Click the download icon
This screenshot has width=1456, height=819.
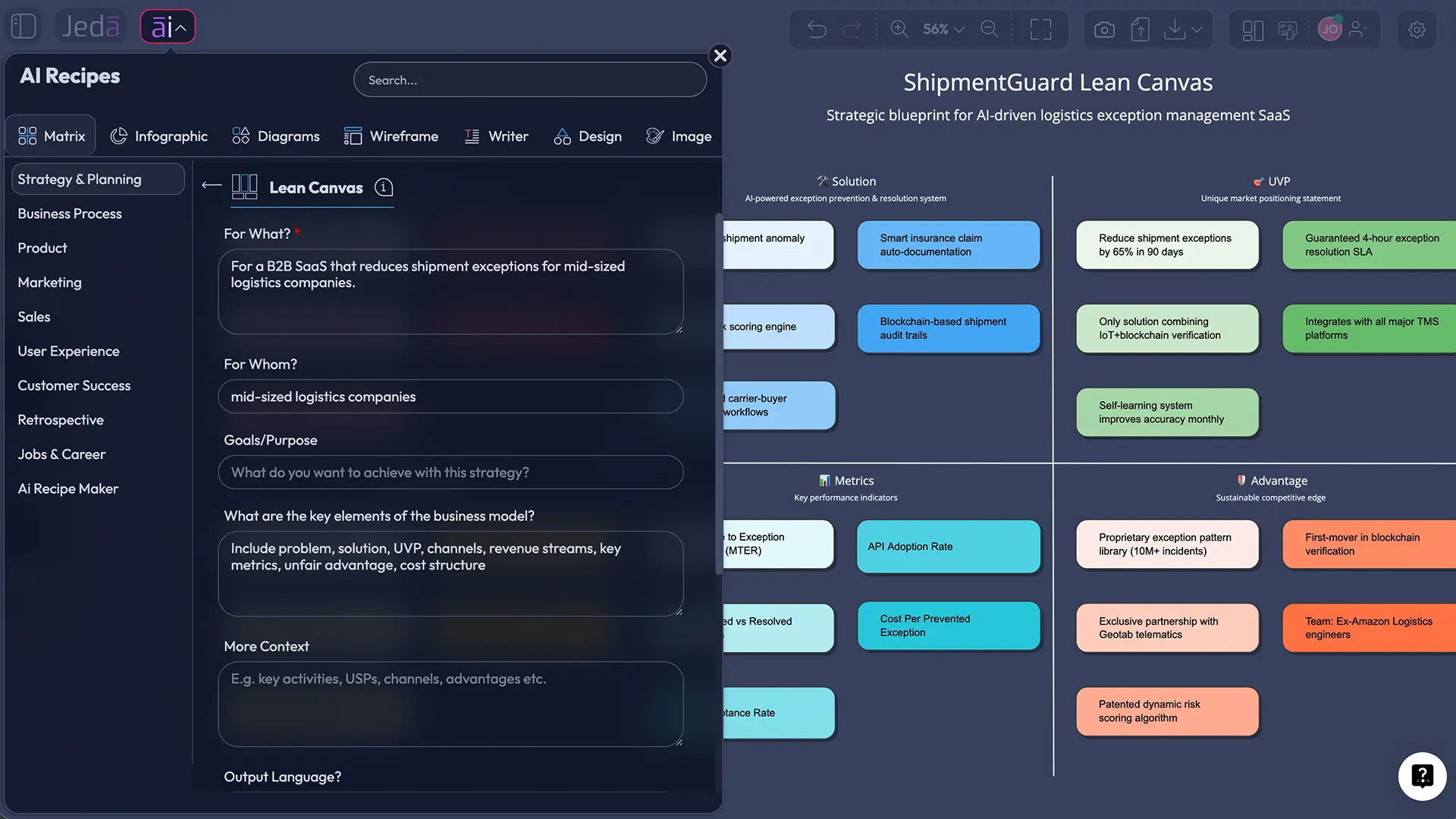point(1175,30)
